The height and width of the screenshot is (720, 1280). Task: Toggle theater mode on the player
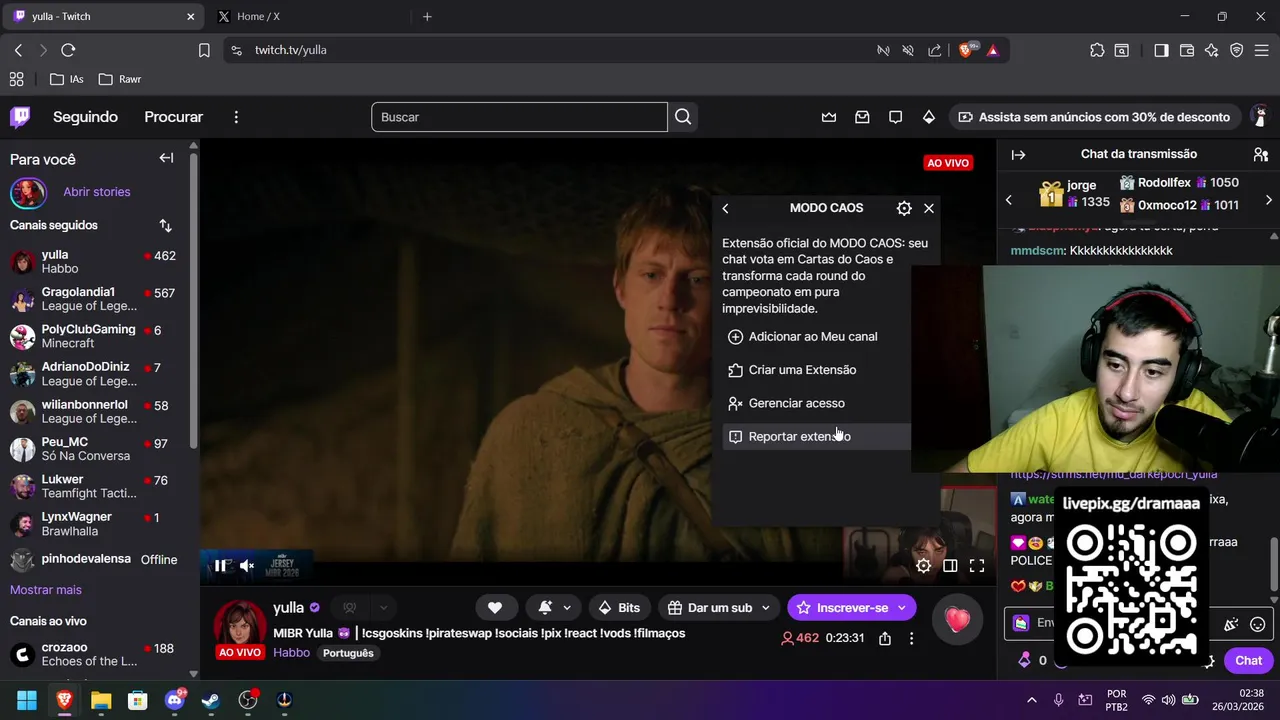pos(950,566)
